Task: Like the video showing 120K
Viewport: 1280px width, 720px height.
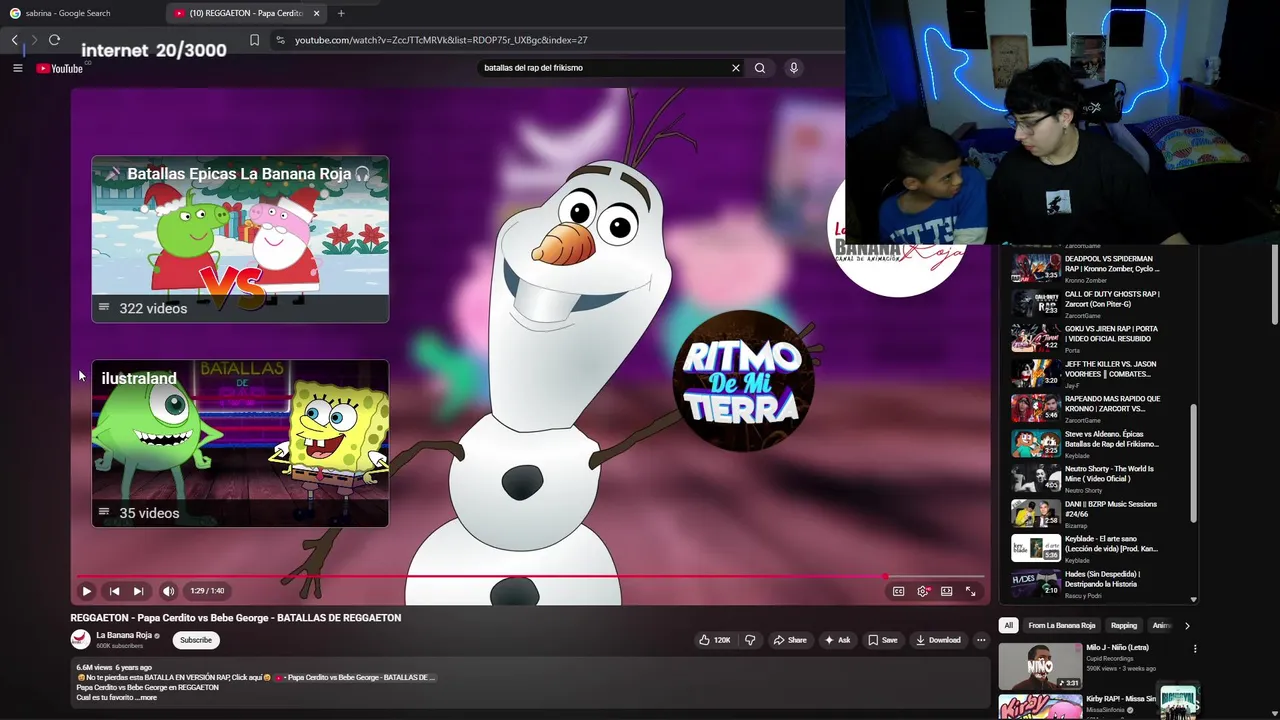Action: [715, 640]
